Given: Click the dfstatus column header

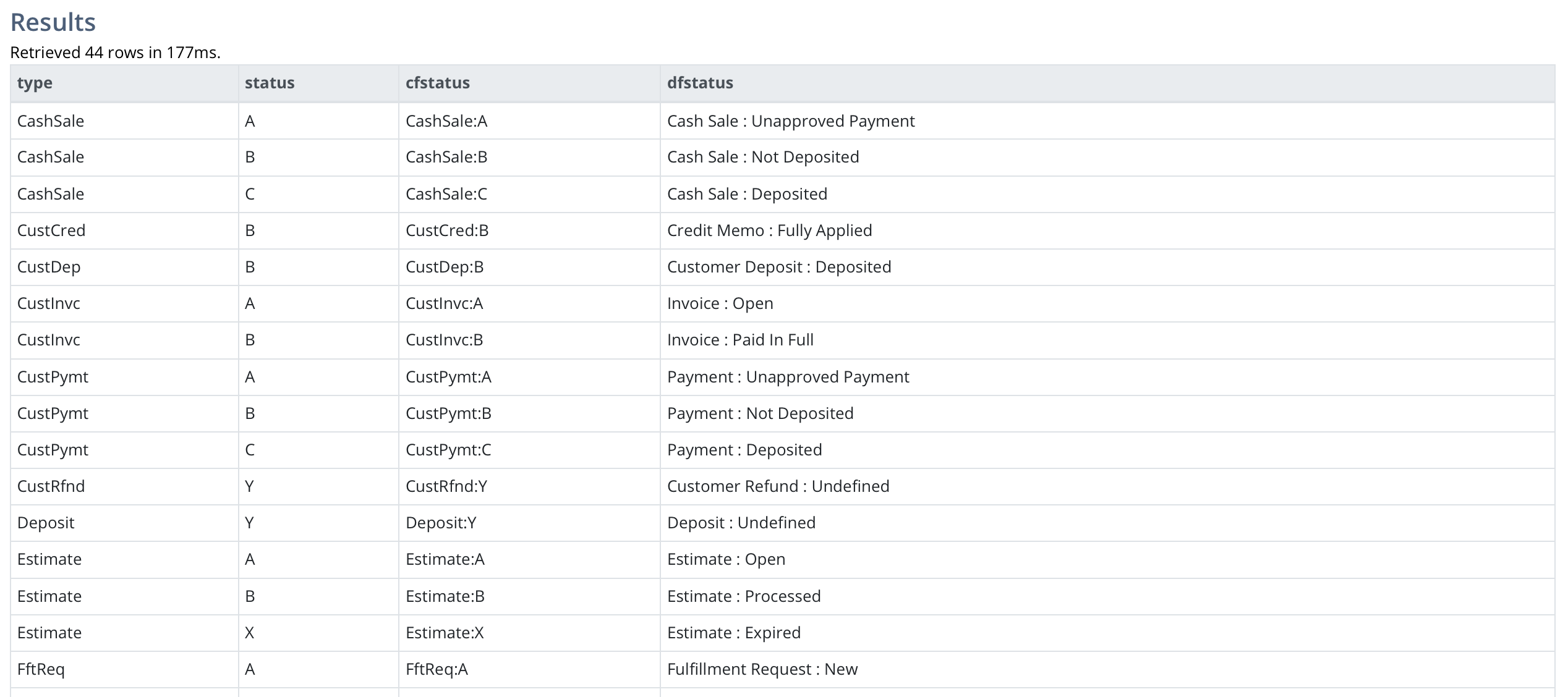Looking at the screenshot, I should 1107,83.
